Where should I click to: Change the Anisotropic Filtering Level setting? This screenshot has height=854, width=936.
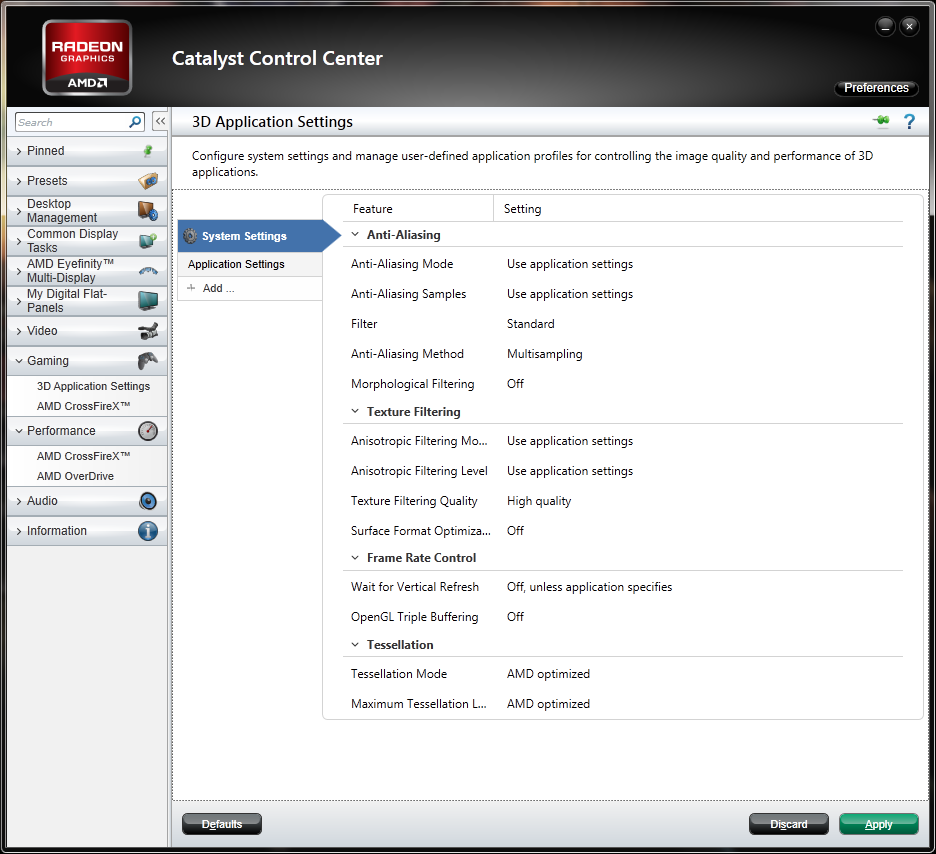point(570,470)
